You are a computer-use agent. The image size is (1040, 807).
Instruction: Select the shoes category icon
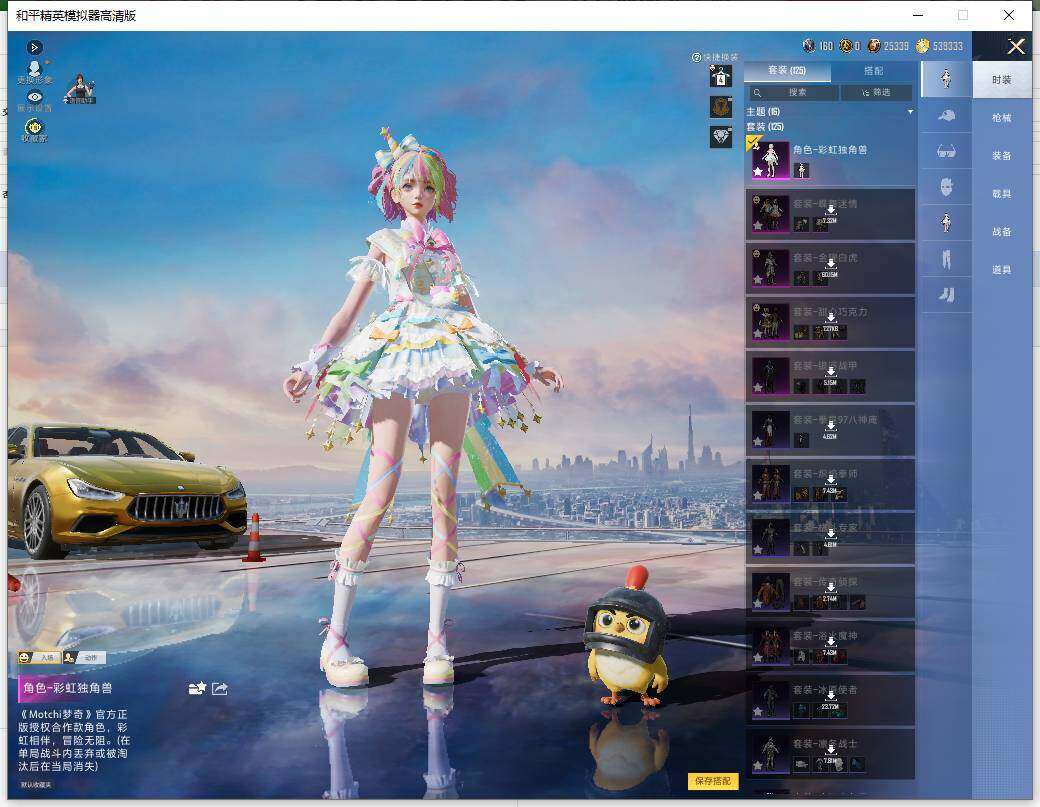pos(946,294)
